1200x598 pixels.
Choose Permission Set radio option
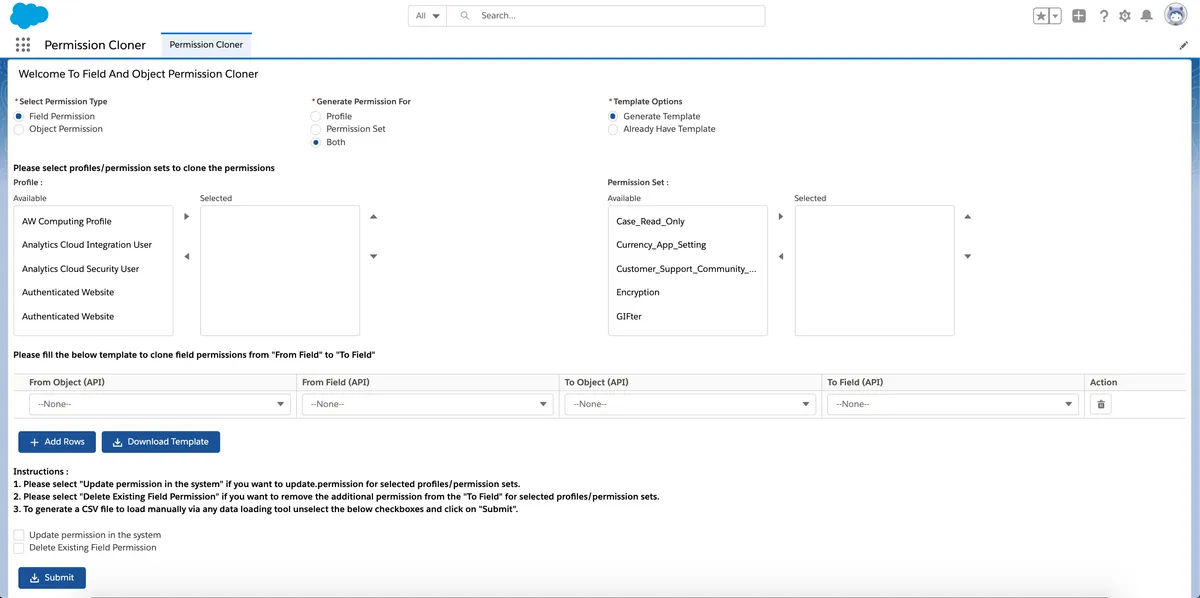tap(316, 129)
